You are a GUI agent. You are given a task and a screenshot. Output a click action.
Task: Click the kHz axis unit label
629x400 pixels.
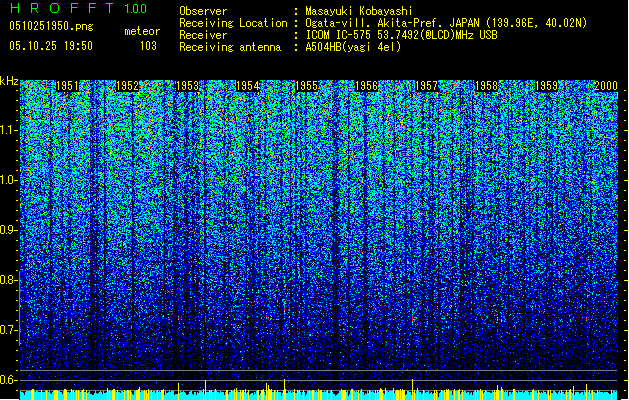[x=9, y=81]
